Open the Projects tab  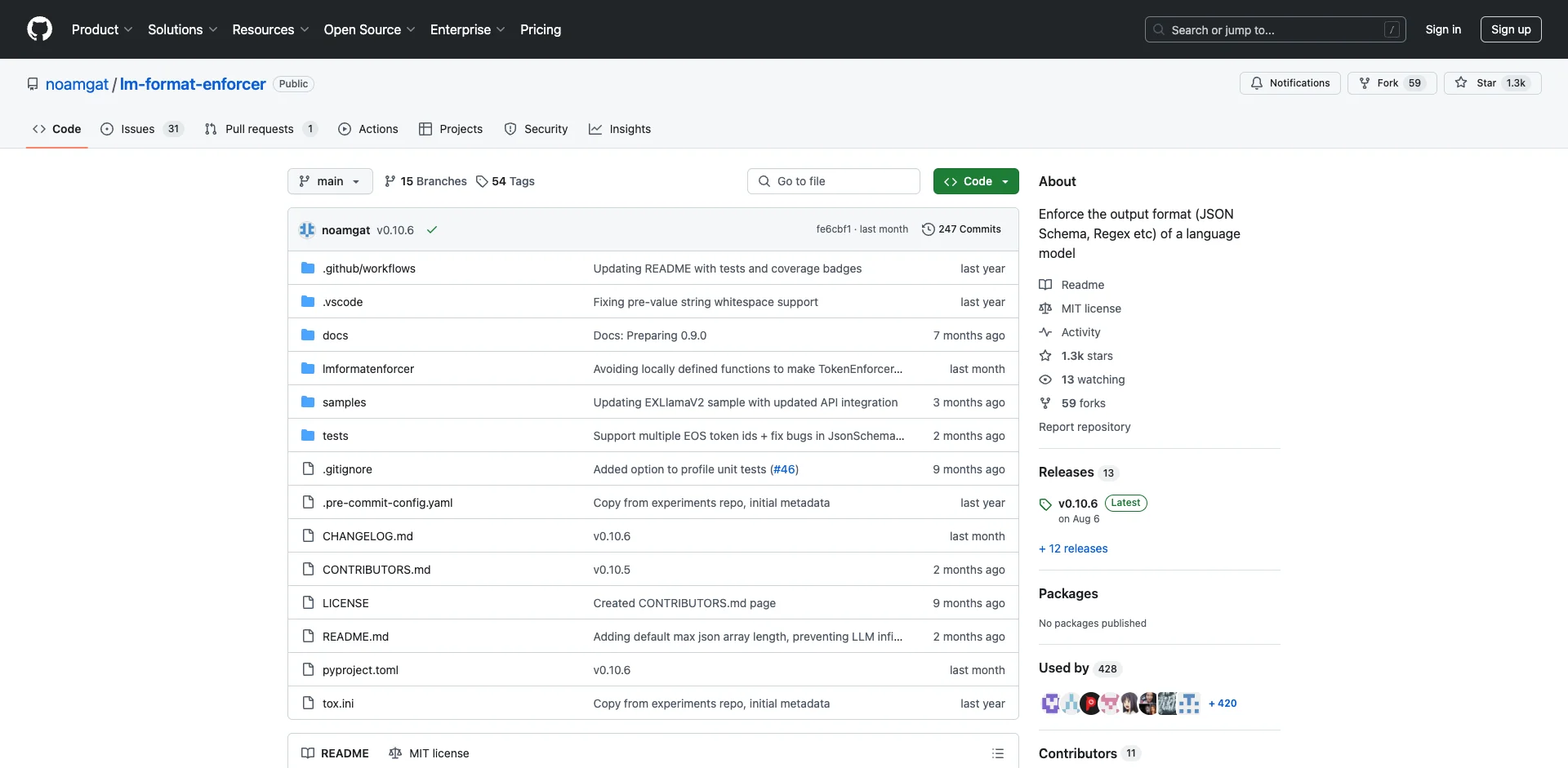[451, 129]
